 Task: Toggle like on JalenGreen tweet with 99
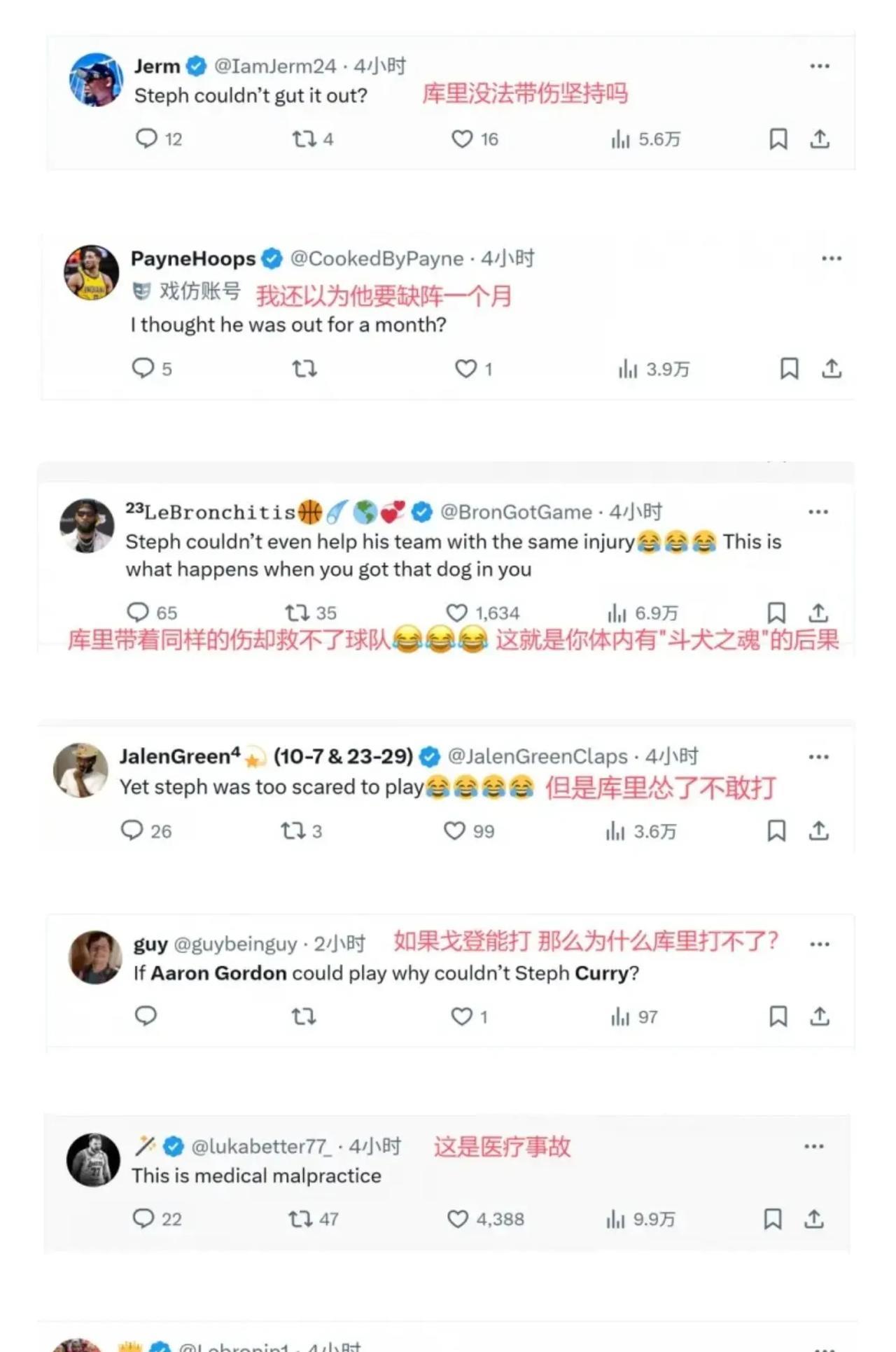[x=469, y=830]
